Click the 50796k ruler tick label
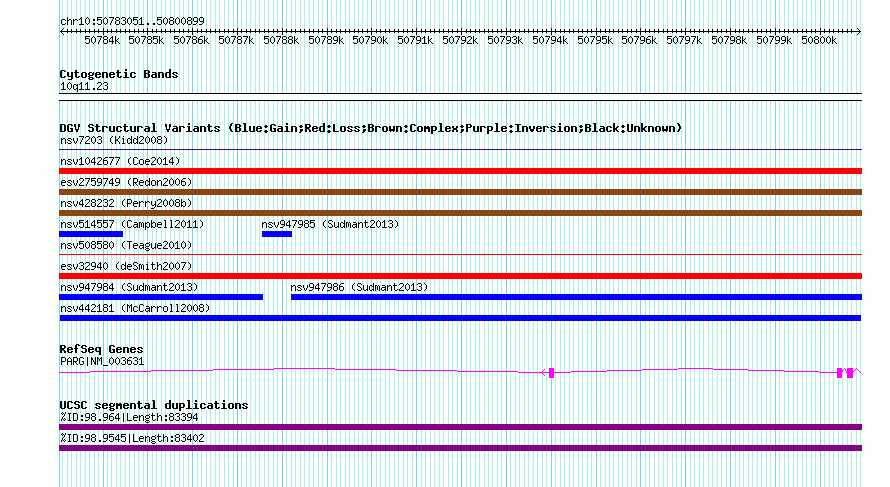The width and height of the screenshot is (890, 487). tap(639, 40)
